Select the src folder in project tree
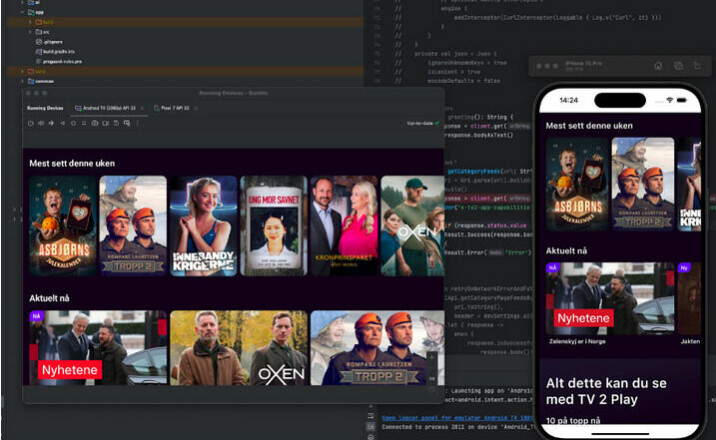 tap(42, 32)
